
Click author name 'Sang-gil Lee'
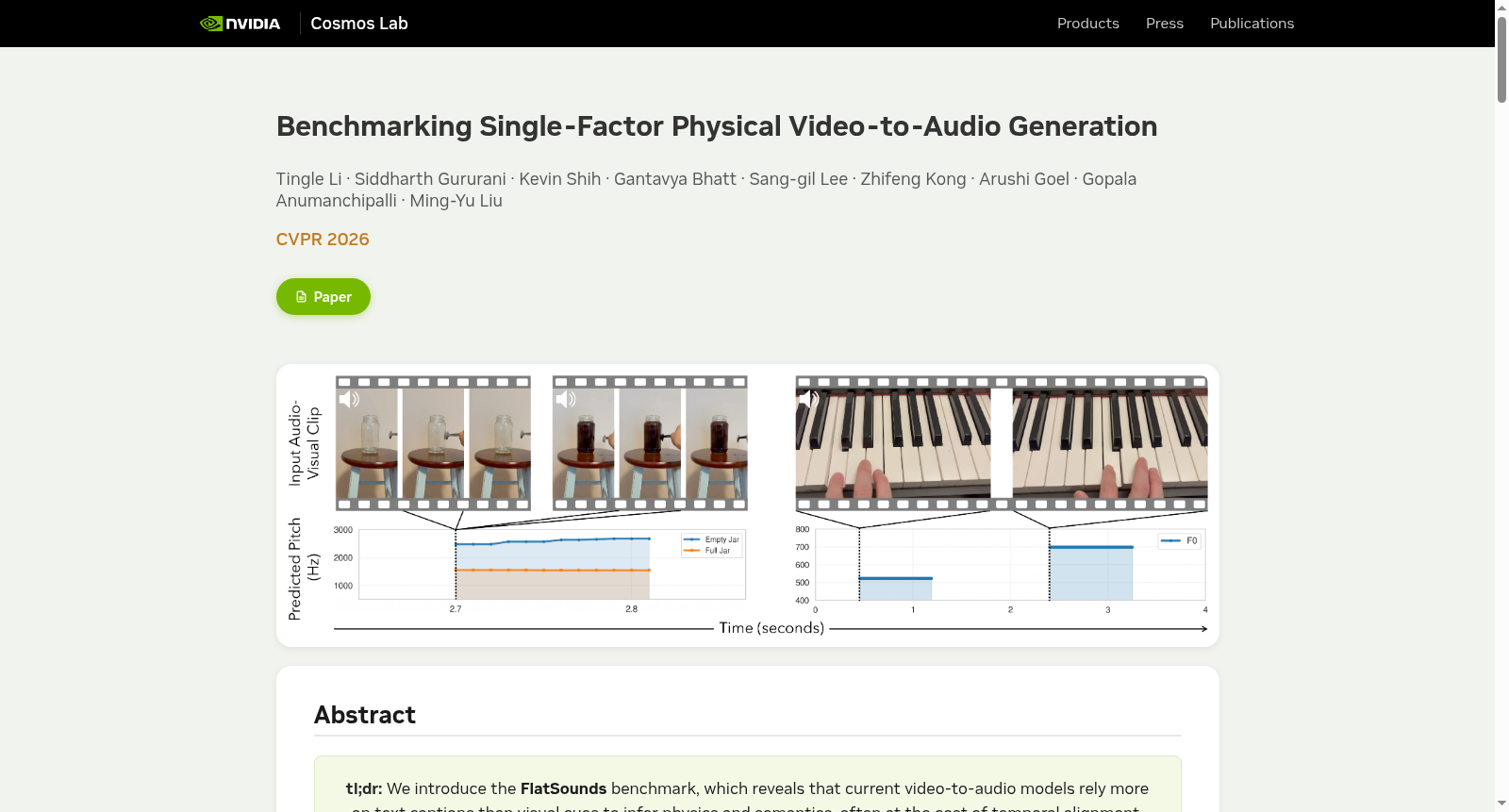[799, 179]
